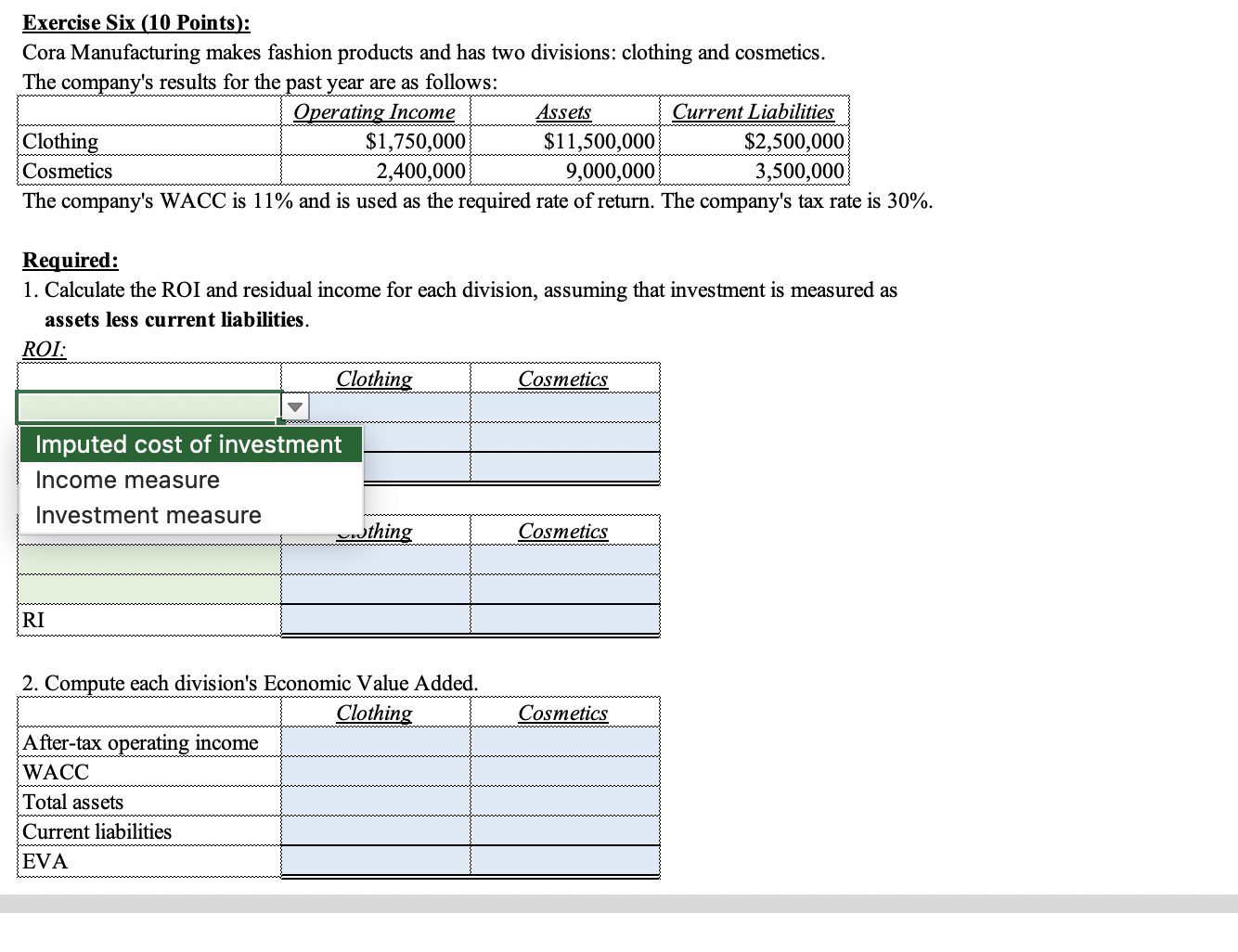1238x952 pixels.
Task: Click the 'Current Liabilities' column header
Action: pyautogui.click(x=753, y=112)
